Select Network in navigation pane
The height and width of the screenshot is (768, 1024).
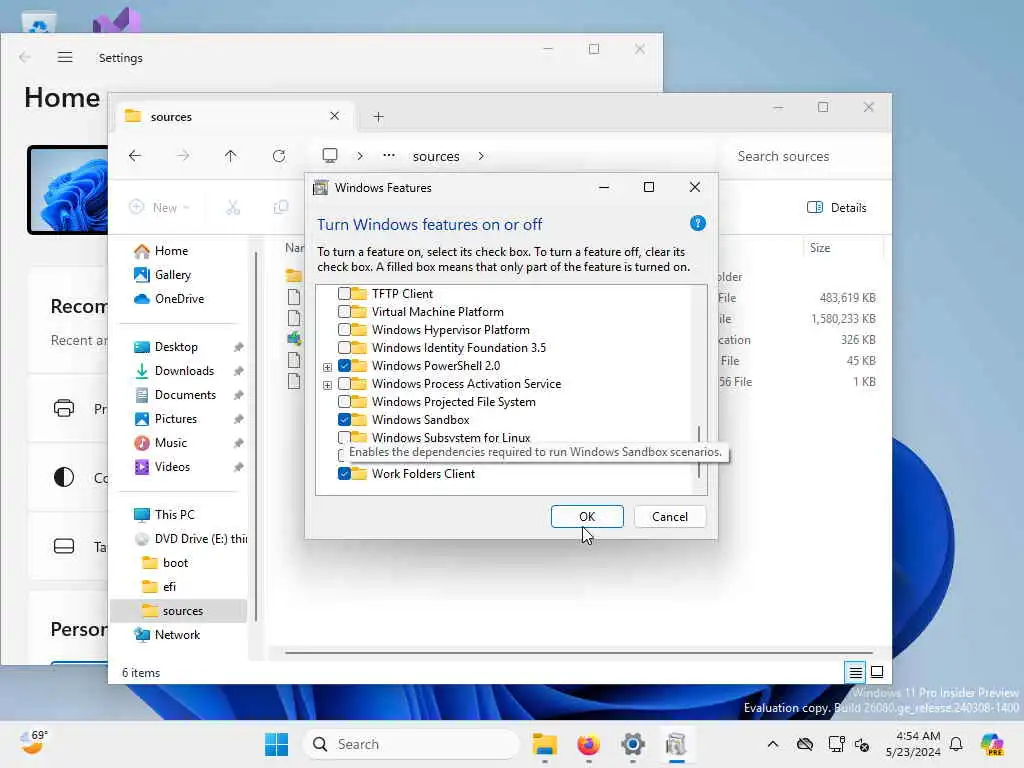click(168, 635)
